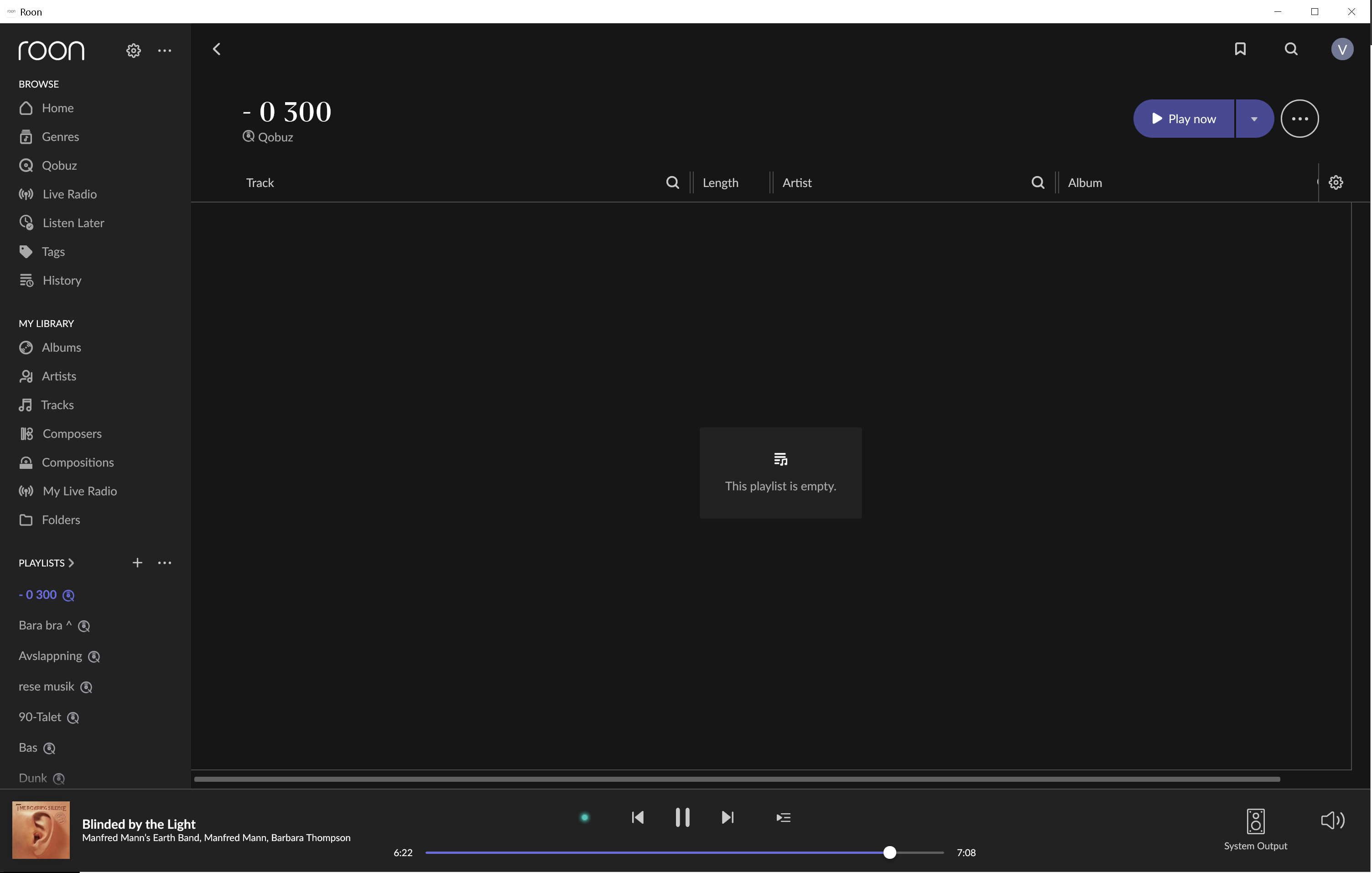This screenshot has height=873, width=1372.
Task: Open Genres in the sidebar
Action: coord(49,137)
